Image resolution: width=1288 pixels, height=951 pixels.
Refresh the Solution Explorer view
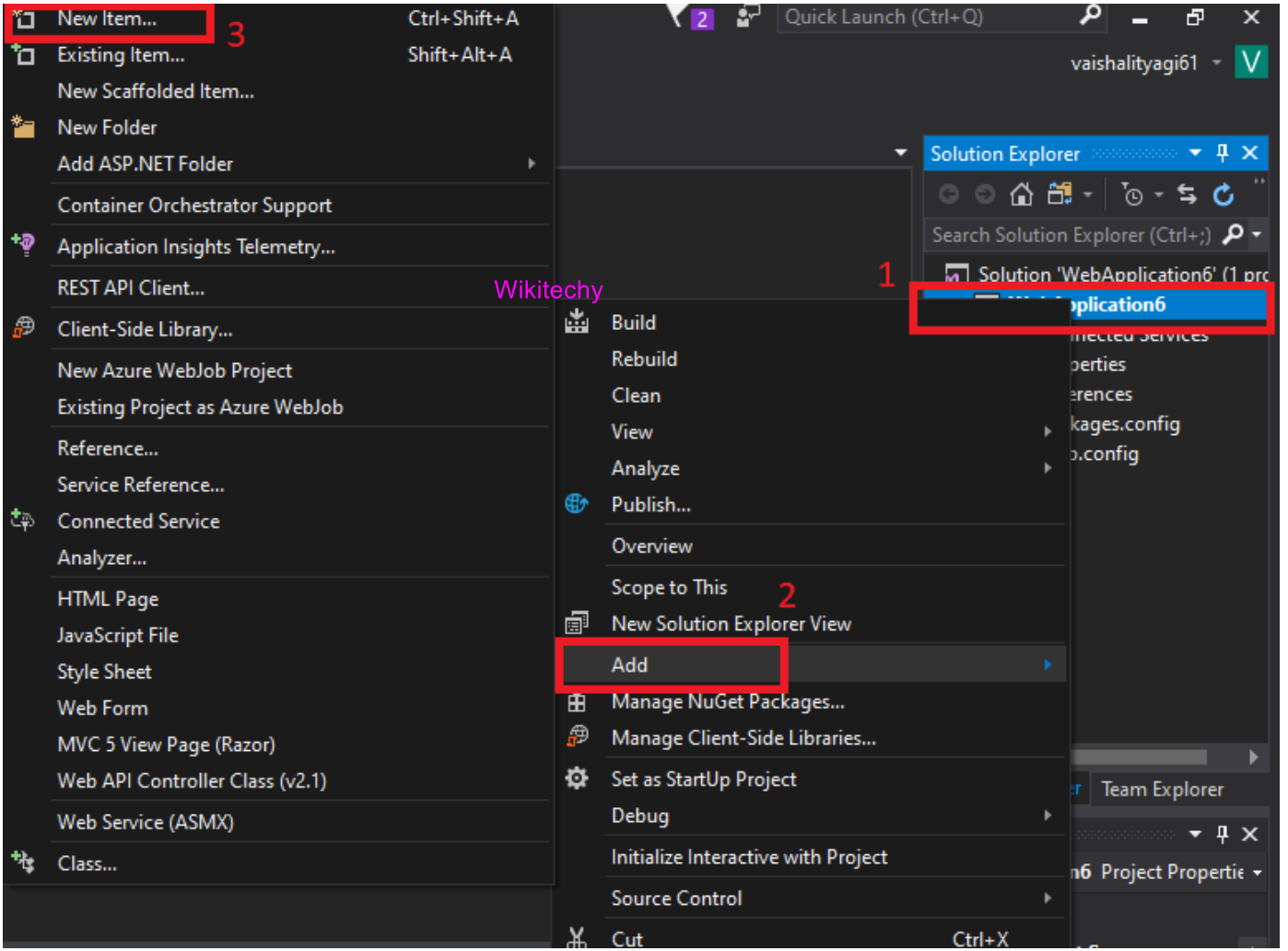tap(1224, 194)
